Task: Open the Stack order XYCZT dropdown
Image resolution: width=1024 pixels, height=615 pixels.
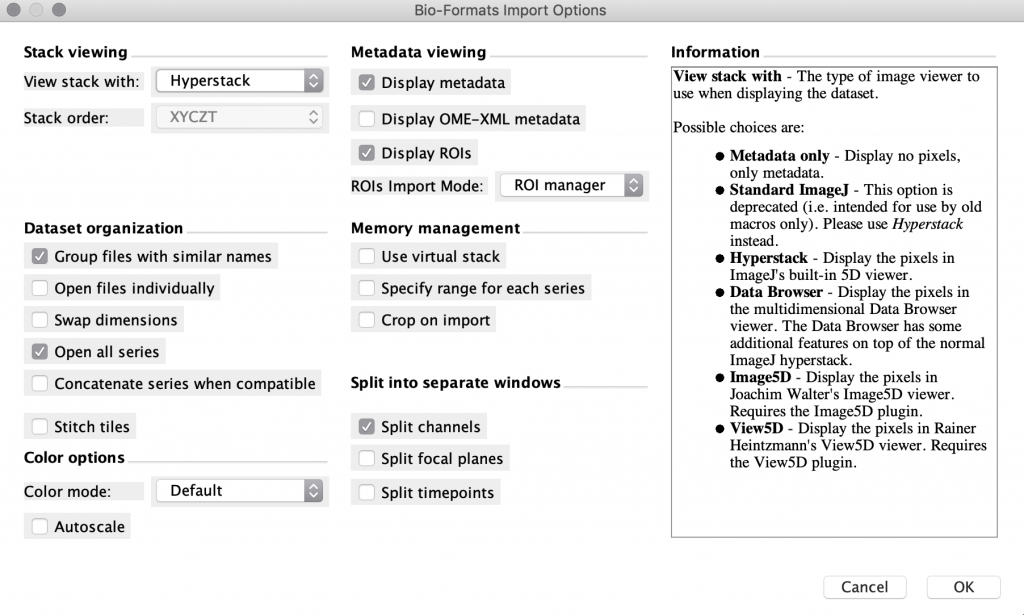Action: pyautogui.click(x=240, y=118)
